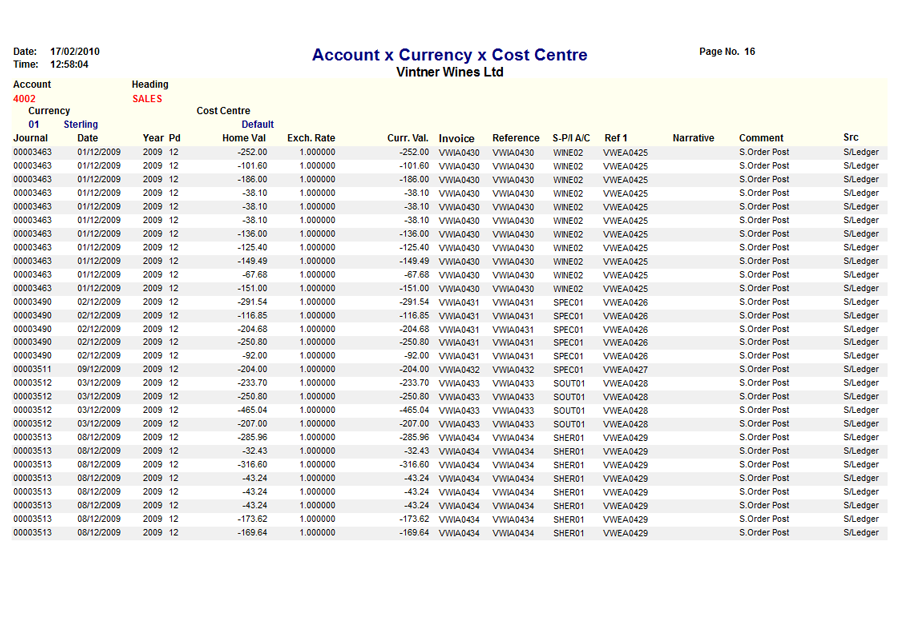Image resolution: width=900 pixels, height=636 pixels.
Task: Click the Page No. 16 label
Action: 727,51
